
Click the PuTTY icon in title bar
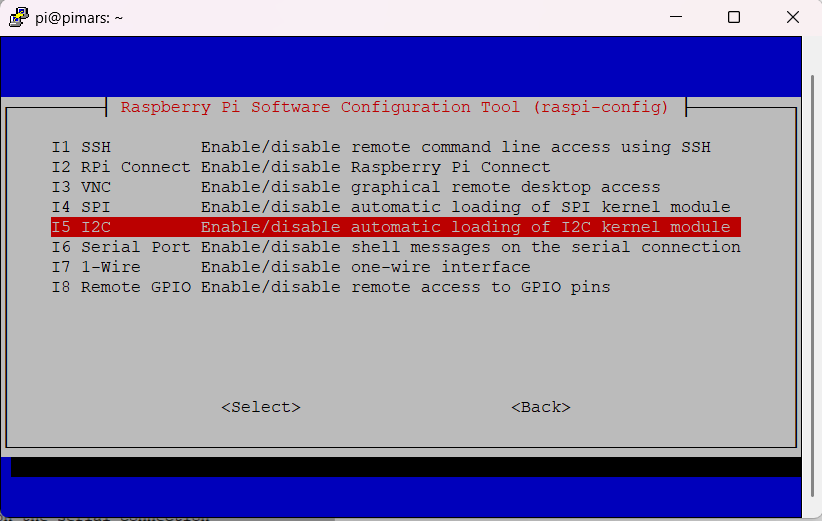[x=18, y=17]
